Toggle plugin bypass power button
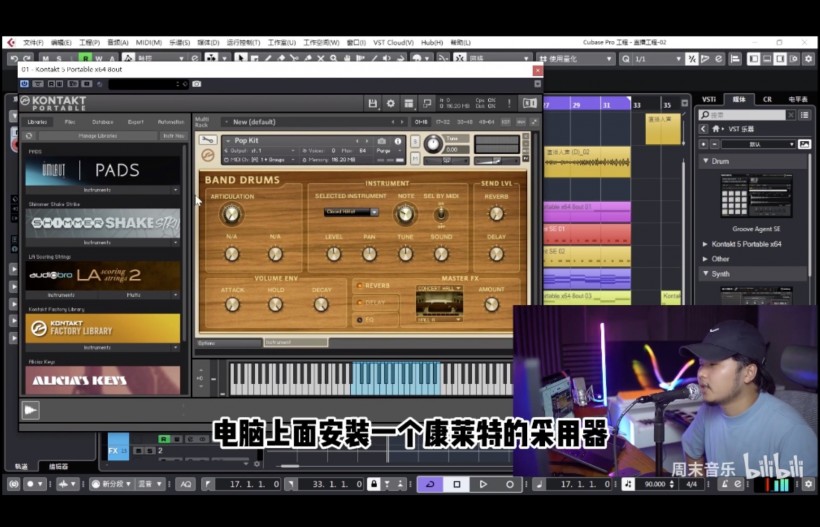Image resolution: width=820 pixels, height=527 pixels. (25, 84)
